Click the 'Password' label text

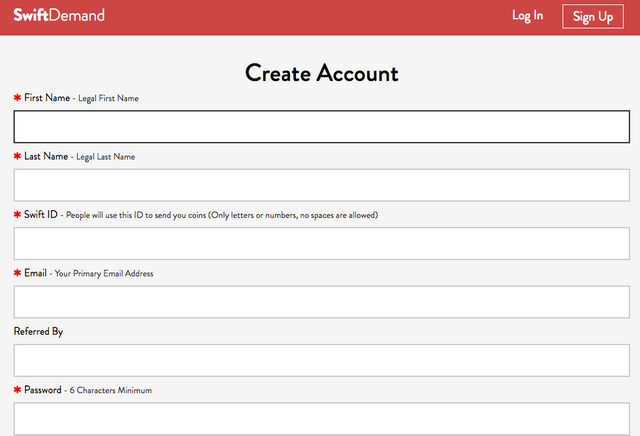pyautogui.click(x=43, y=390)
